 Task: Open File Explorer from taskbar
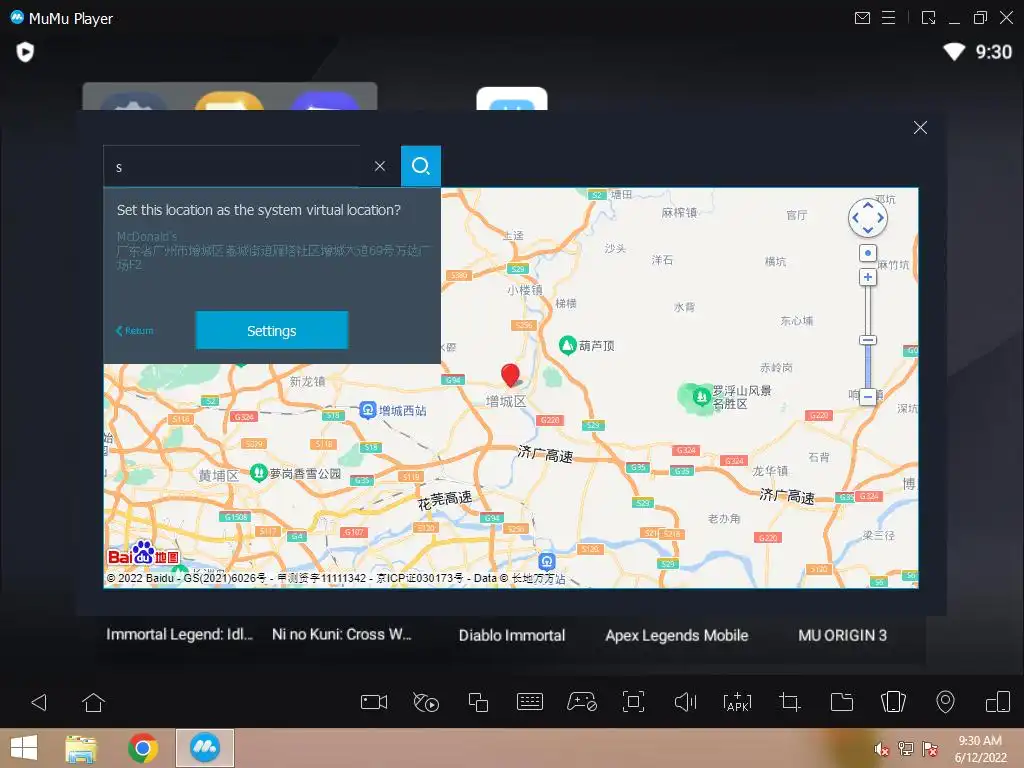tap(81, 748)
